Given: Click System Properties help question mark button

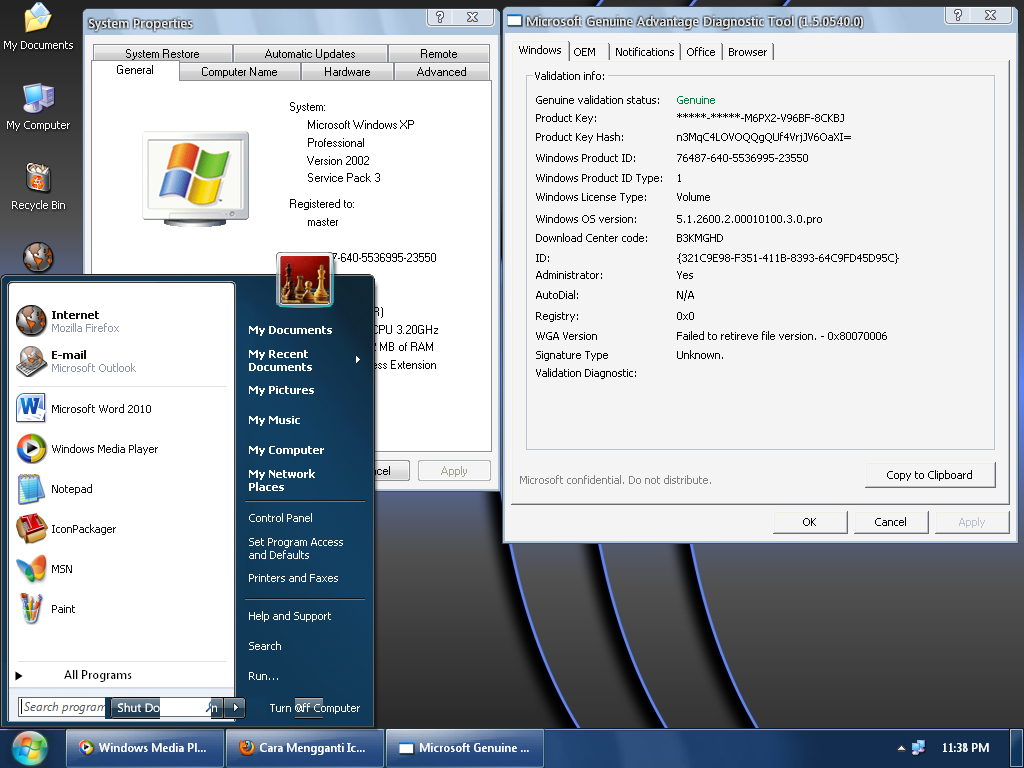Looking at the screenshot, I should (440, 18).
